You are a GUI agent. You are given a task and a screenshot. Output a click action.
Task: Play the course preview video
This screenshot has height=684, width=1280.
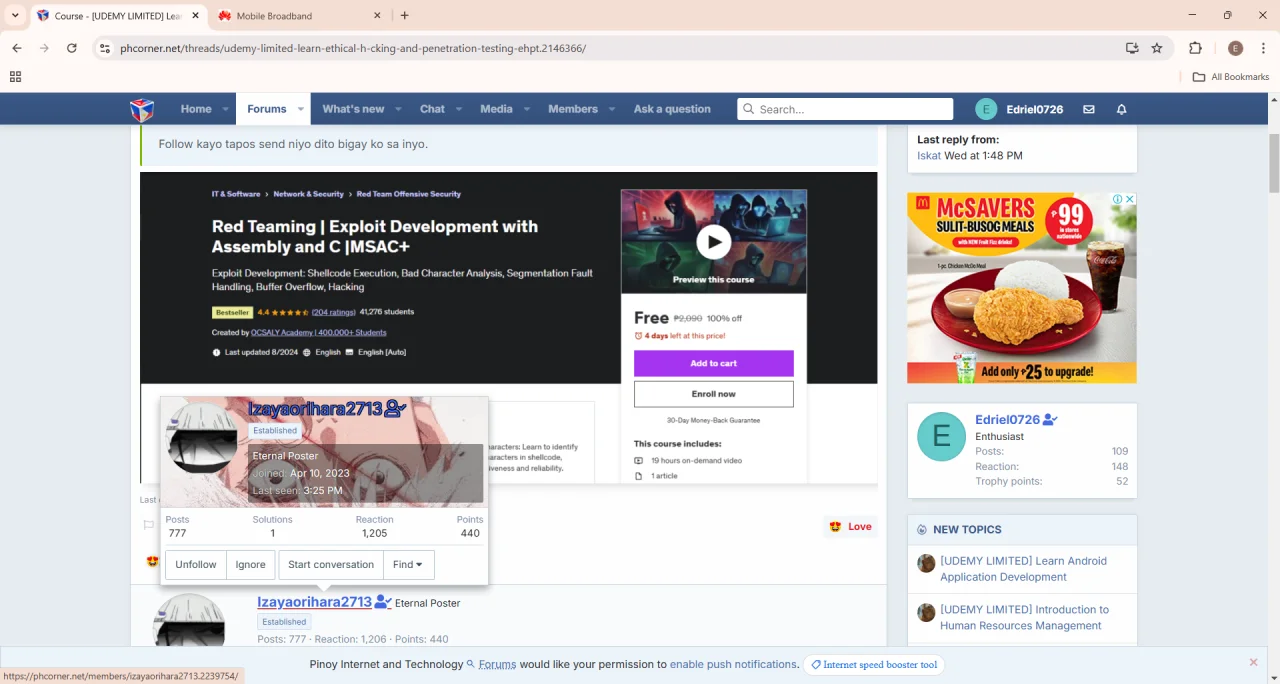[x=713, y=241]
